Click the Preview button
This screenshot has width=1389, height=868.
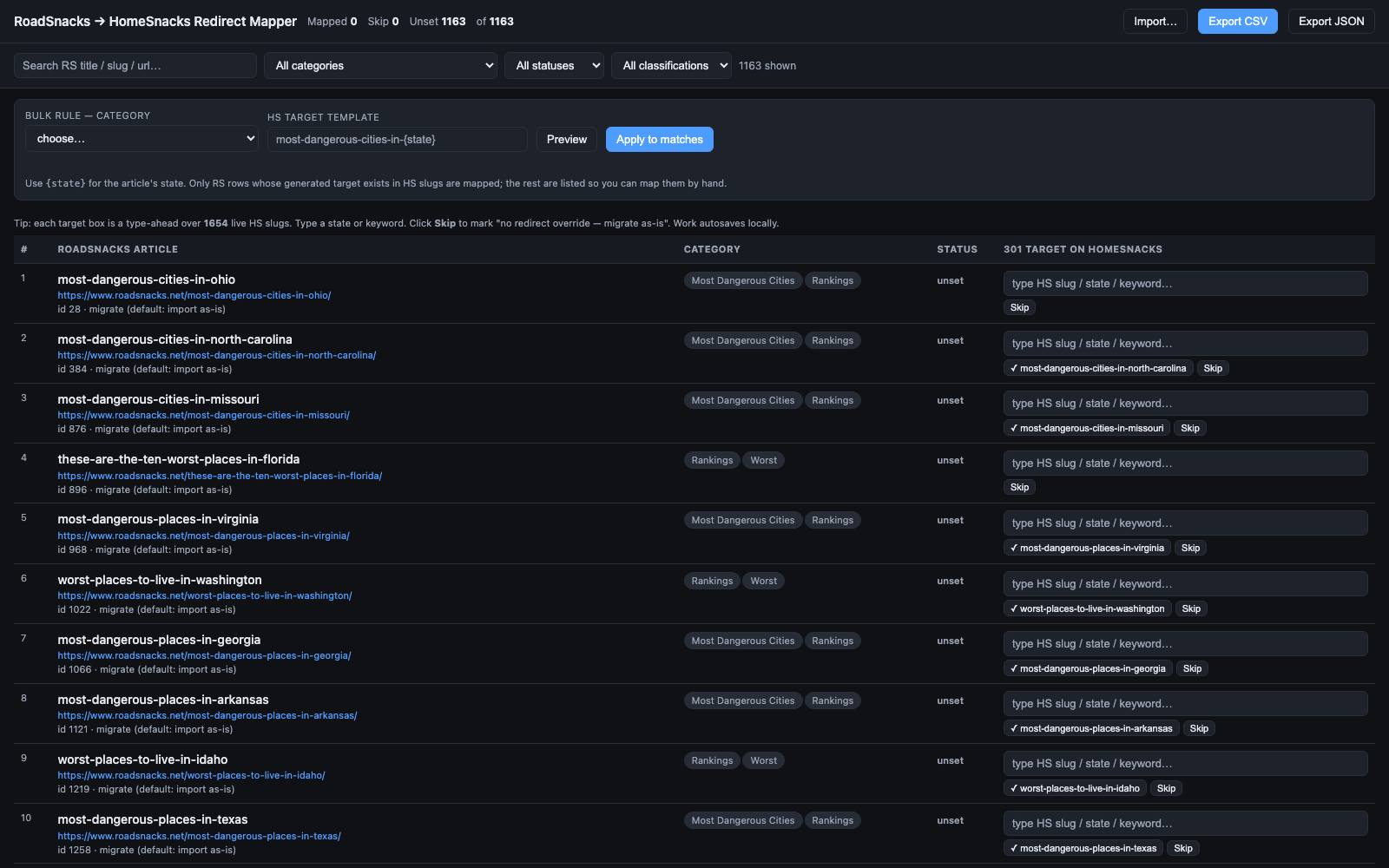tap(567, 140)
